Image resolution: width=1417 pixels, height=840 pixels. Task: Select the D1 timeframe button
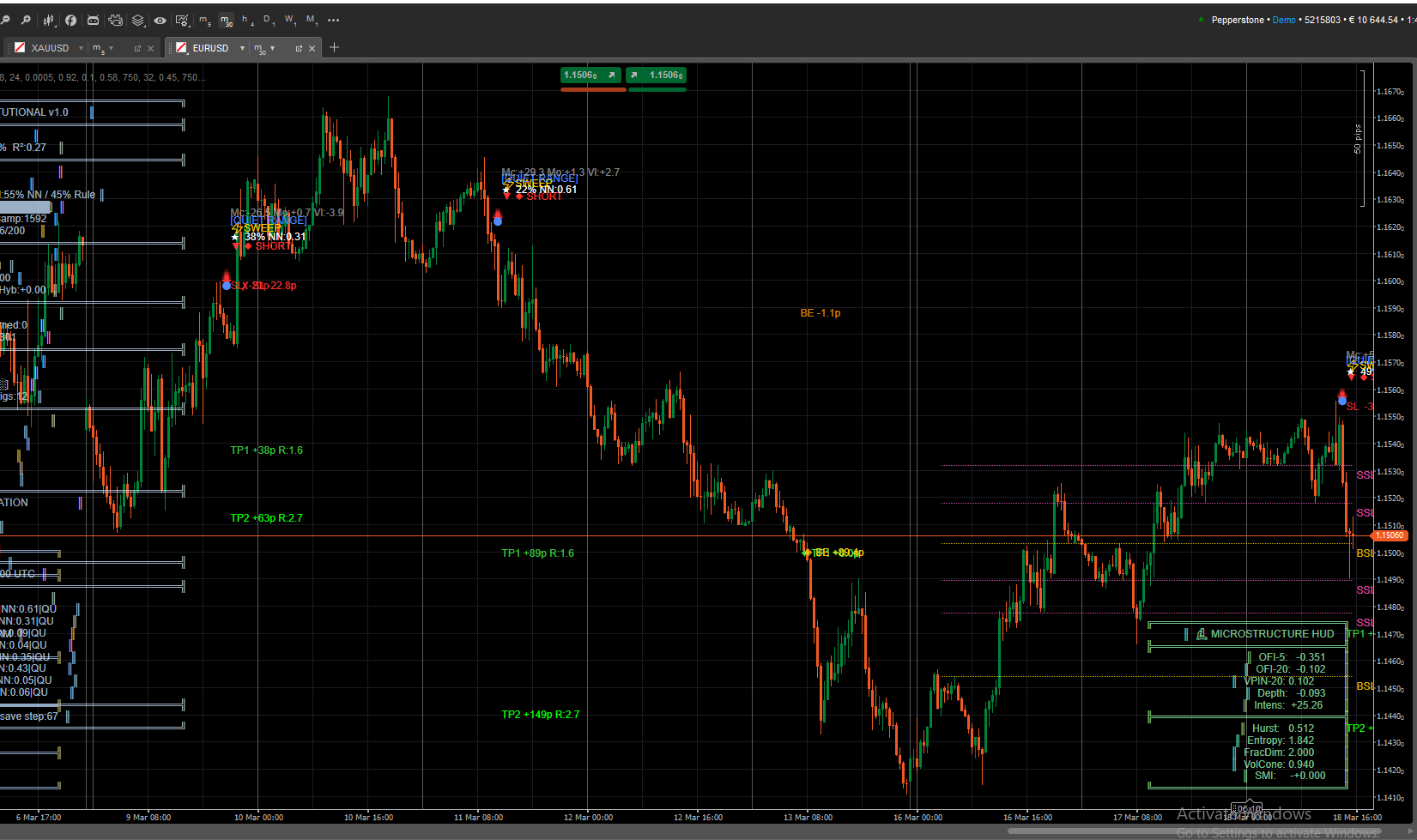click(269, 20)
